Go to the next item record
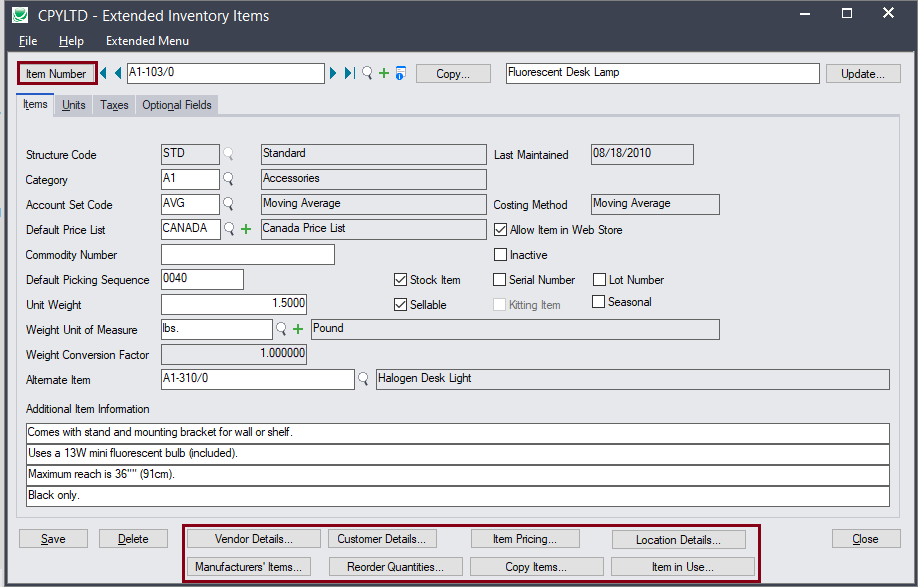Screen dimensions: 918x587 click(334, 73)
